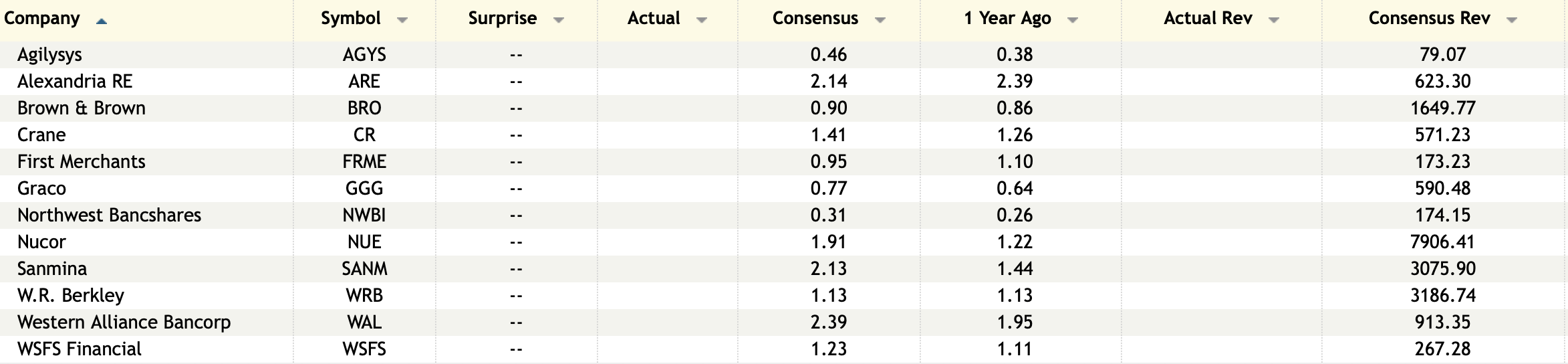Open Western Alliance Bancorp row
Screen dimensions: 1568x364
124,322
